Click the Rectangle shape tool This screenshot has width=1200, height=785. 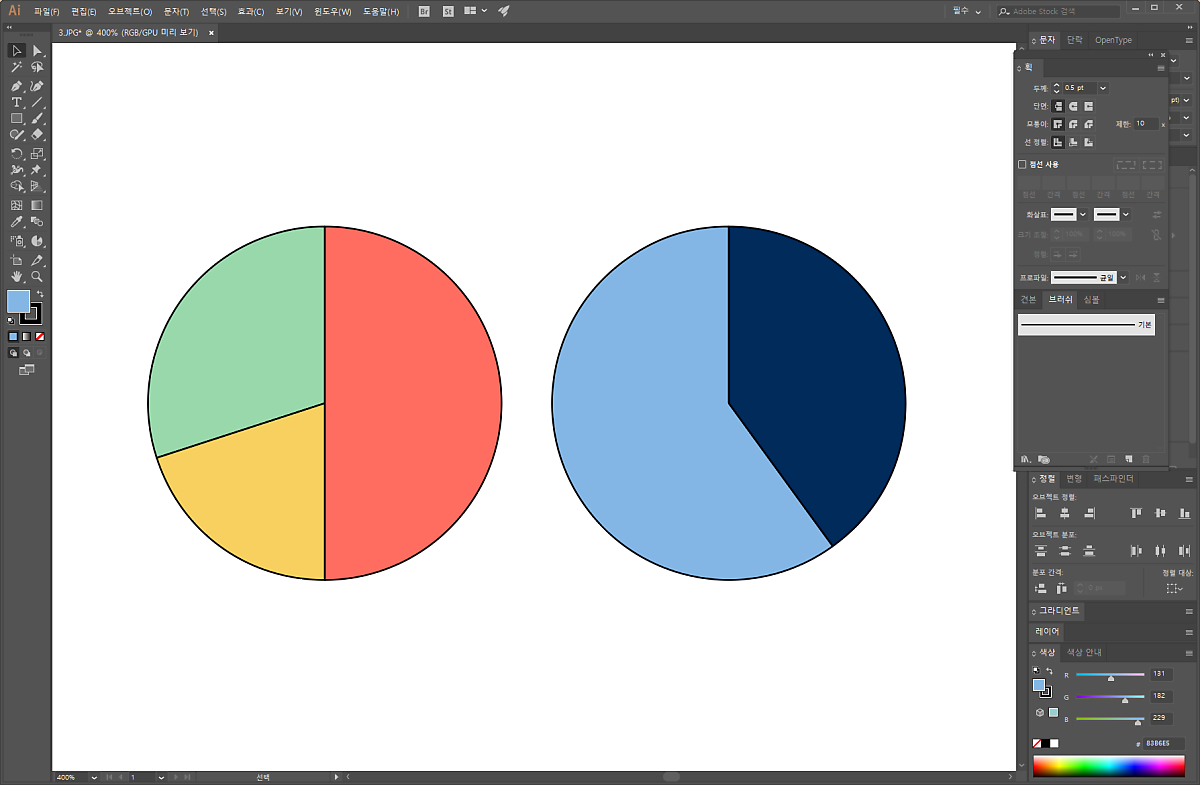pos(17,118)
